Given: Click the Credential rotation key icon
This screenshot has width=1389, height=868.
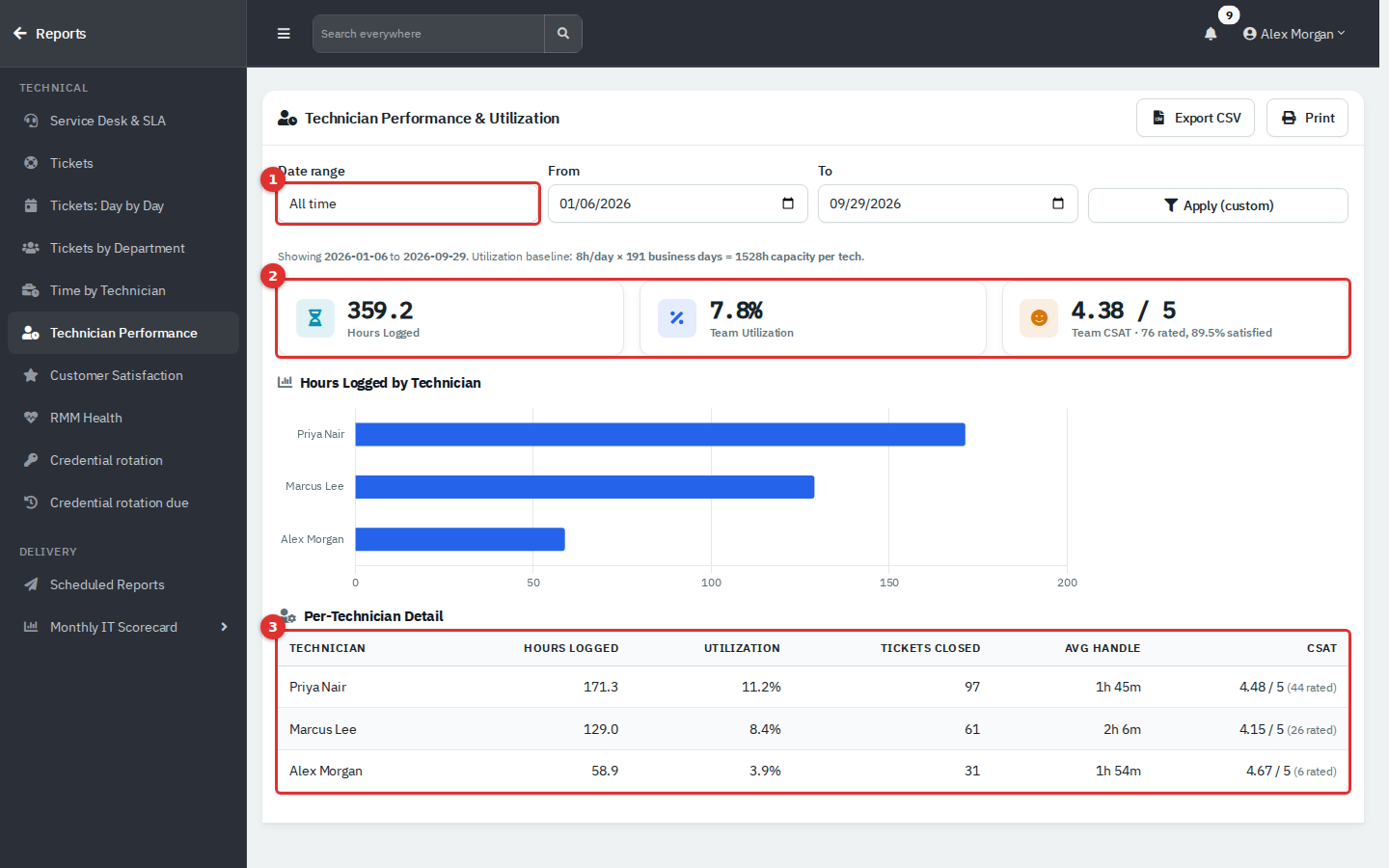Looking at the screenshot, I should coord(31,460).
